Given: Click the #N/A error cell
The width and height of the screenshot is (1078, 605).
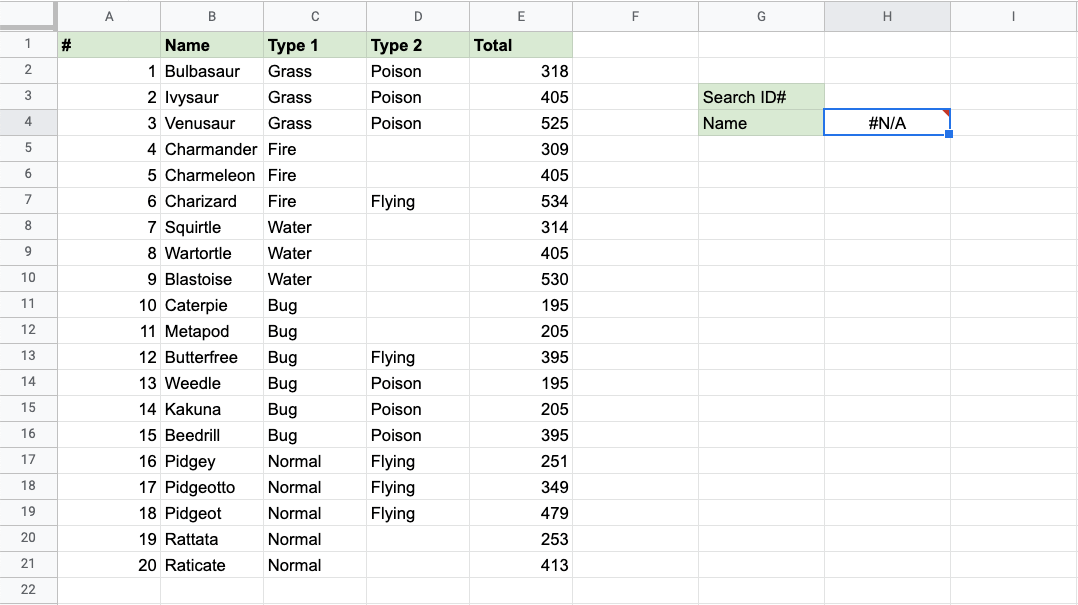Looking at the screenshot, I should (885, 123).
